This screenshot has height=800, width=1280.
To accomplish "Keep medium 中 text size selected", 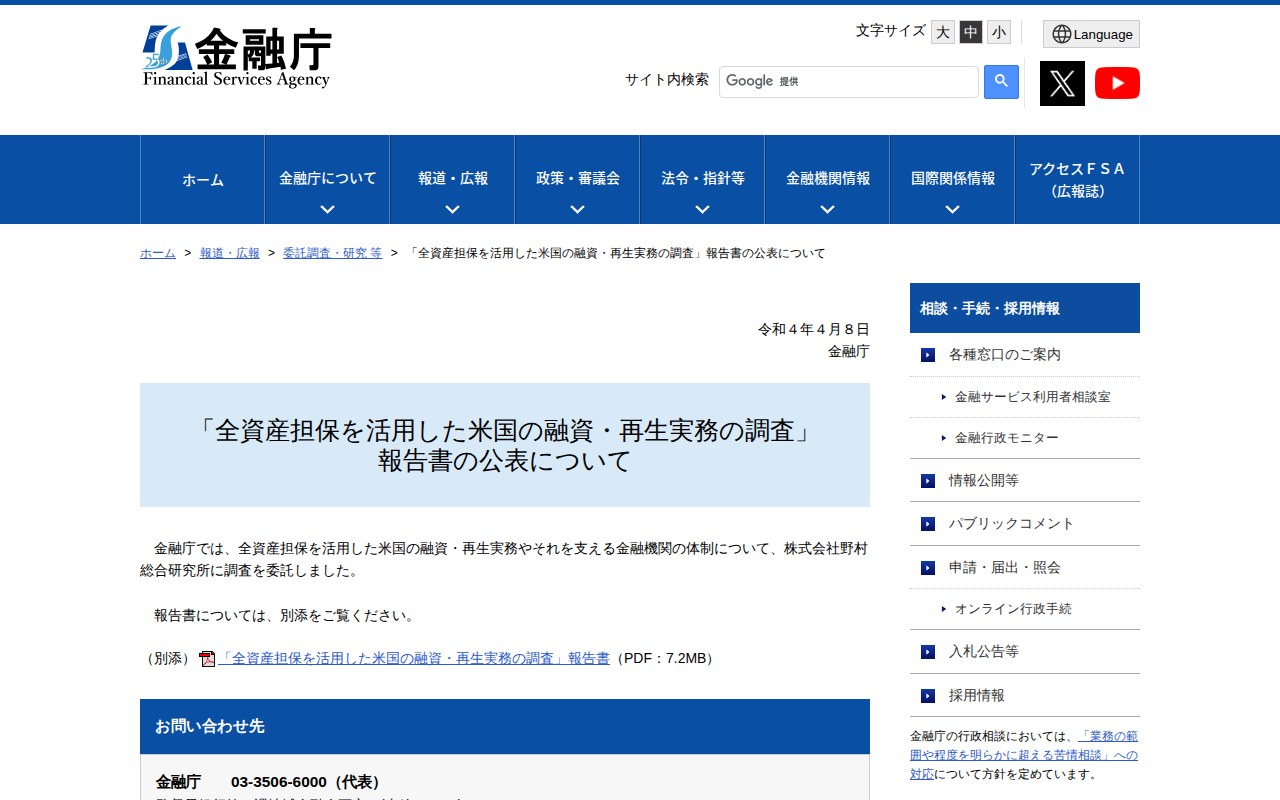I will pyautogui.click(x=970, y=32).
